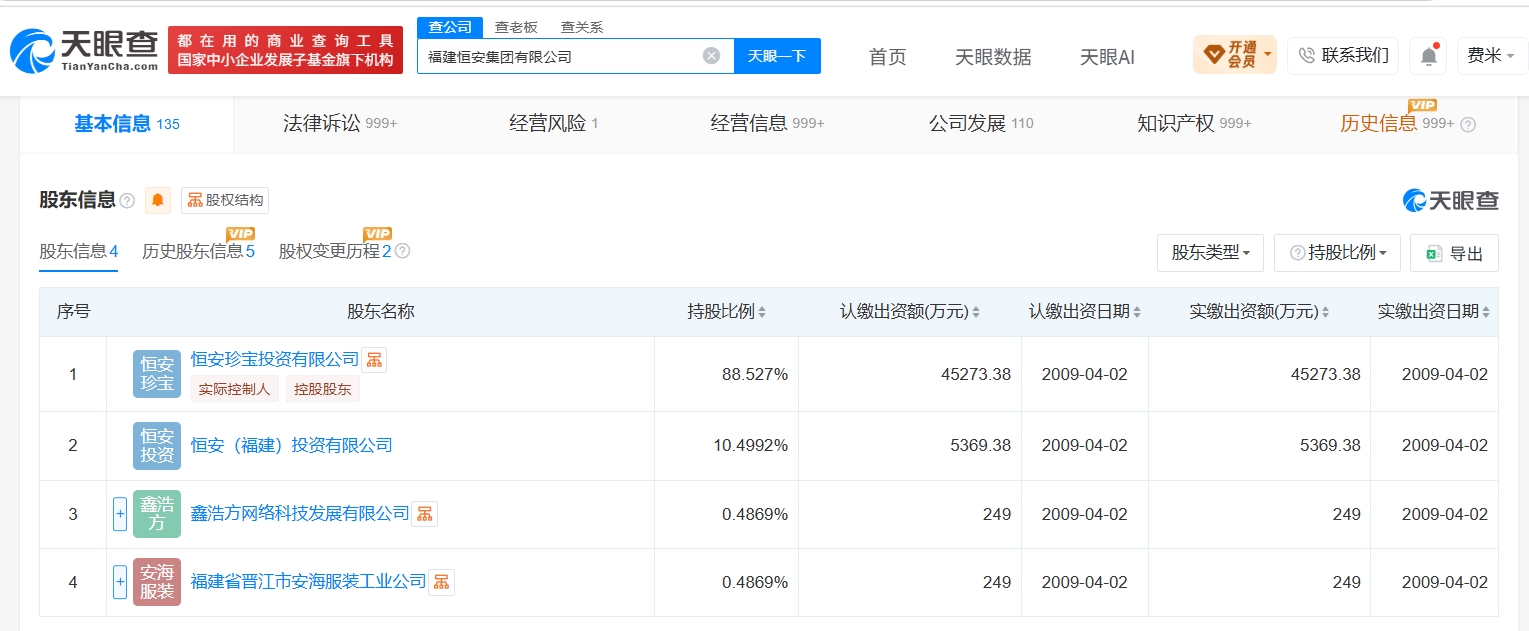Click the 天眼一下 search button
The image size is (1529, 631).
point(777,56)
